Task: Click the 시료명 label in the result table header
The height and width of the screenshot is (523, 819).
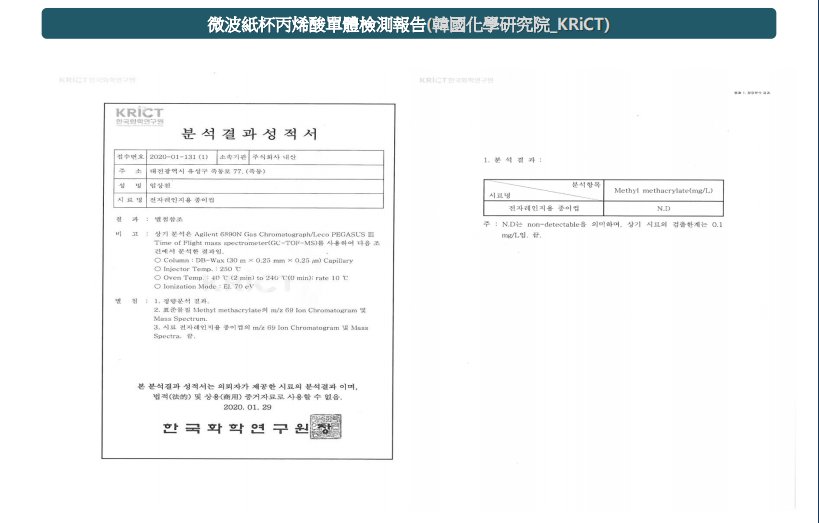Action: (499, 195)
